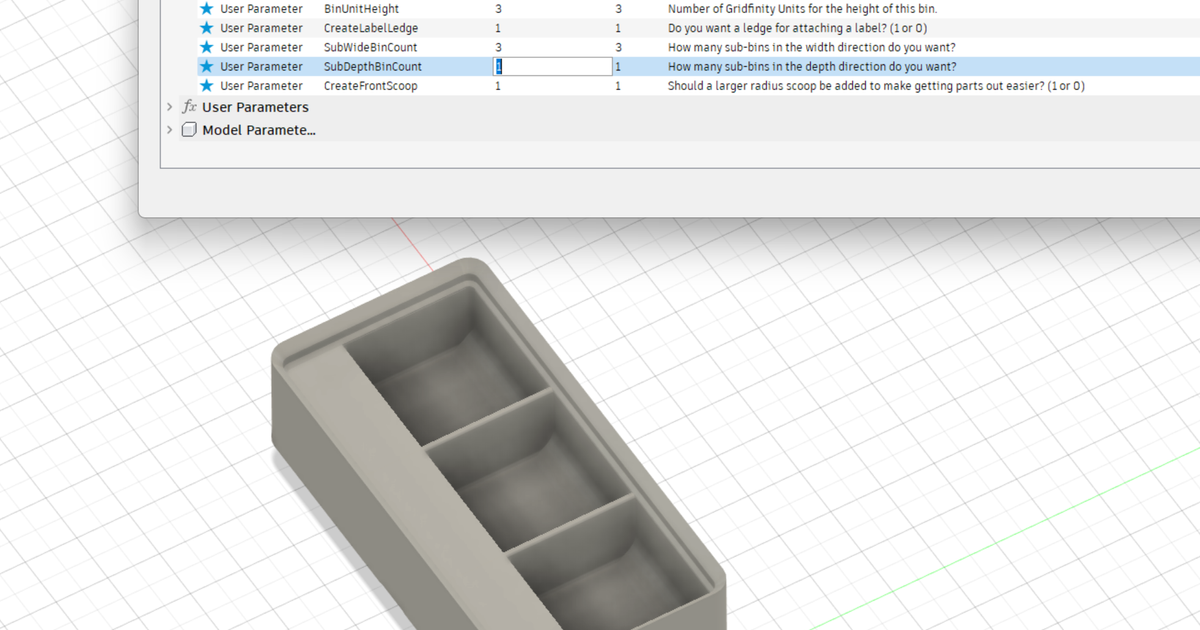Viewport: 1200px width, 630px height.
Task: Click the fx icon beside User Parameters
Action: click(190, 107)
